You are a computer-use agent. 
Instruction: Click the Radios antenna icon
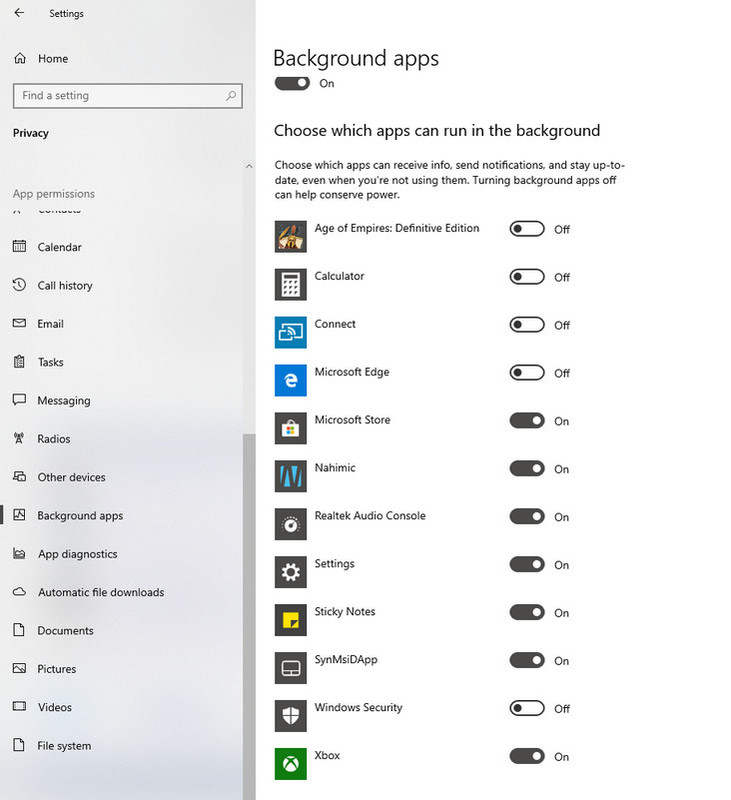pos(19,438)
